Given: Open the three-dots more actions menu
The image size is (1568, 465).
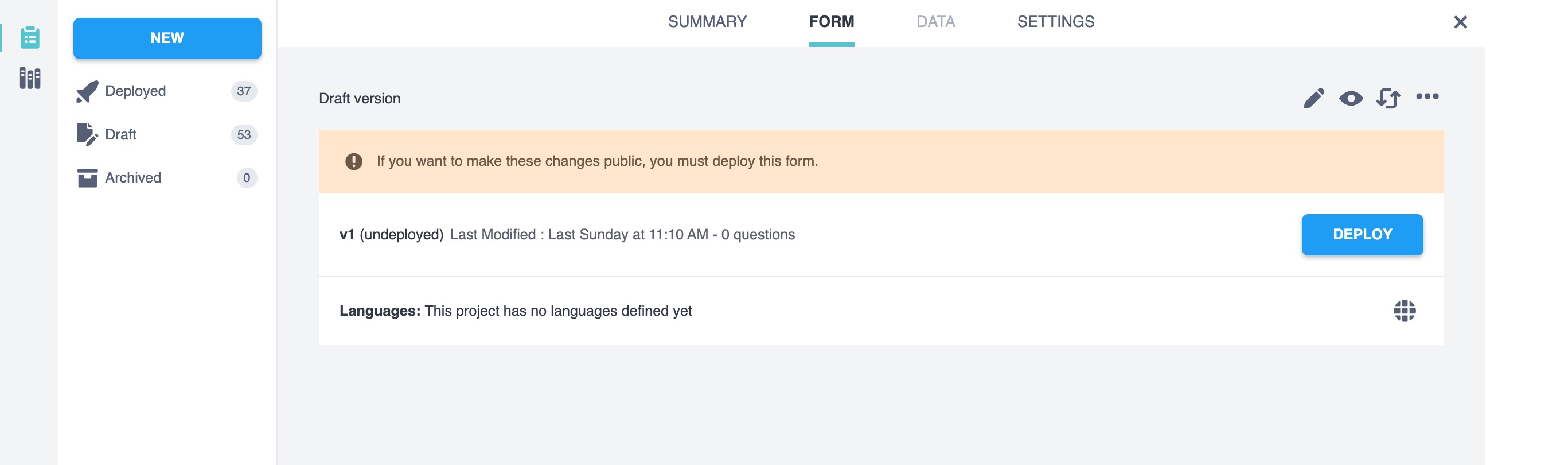Looking at the screenshot, I should [x=1427, y=96].
